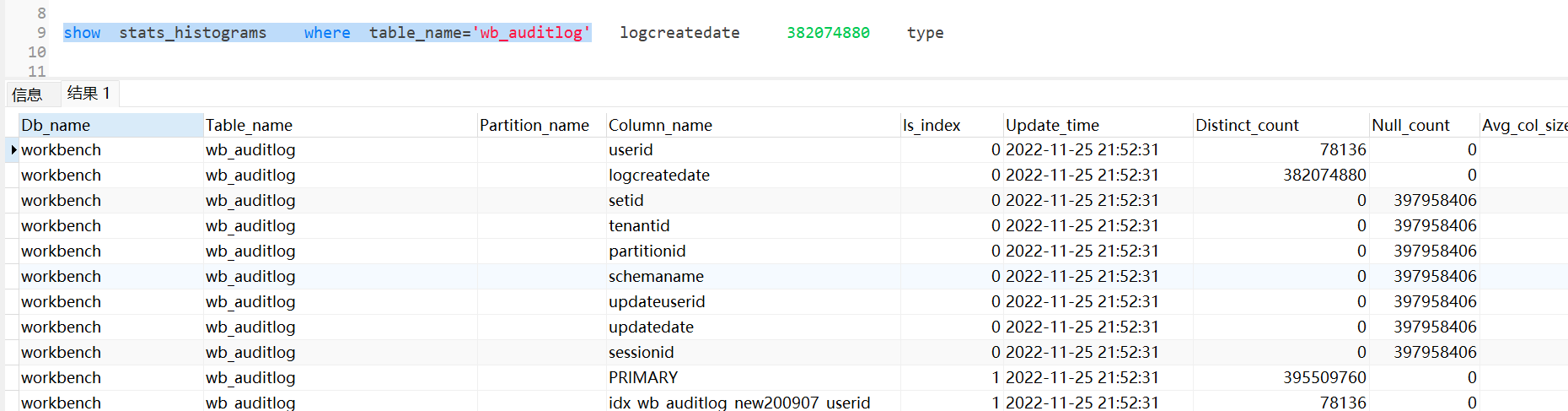1568x411 pixels.
Task: Click the idx_wb_auditlog_new200907_userid cell
Action: click(739, 403)
